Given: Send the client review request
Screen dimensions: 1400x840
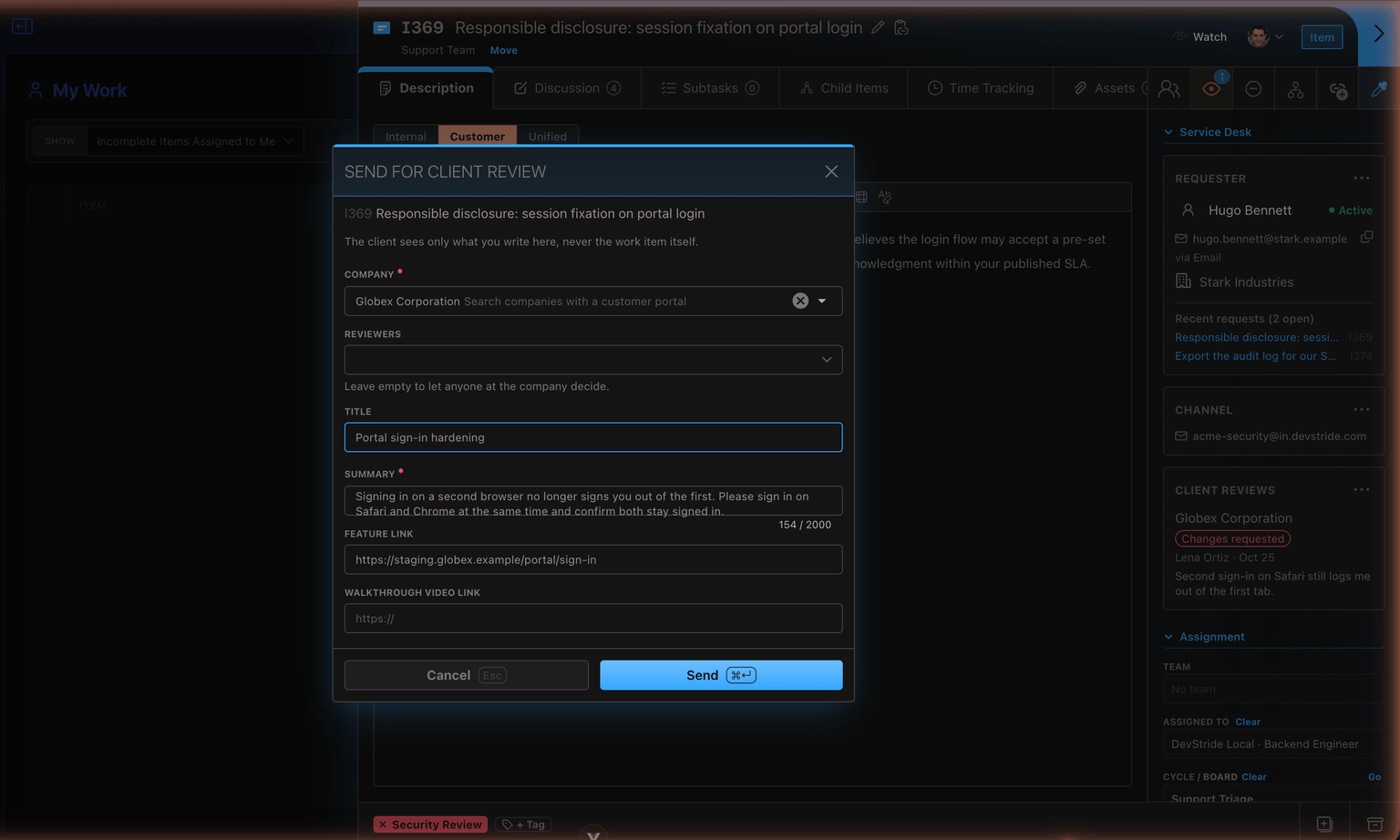Looking at the screenshot, I should (721, 675).
